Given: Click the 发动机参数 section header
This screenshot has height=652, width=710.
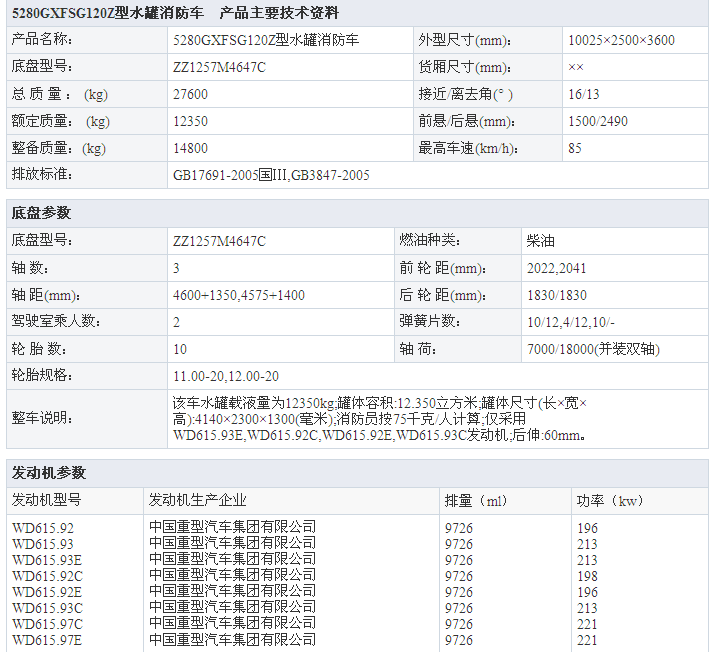Looking at the screenshot, I should pyautogui.click(x=48, y=473).
